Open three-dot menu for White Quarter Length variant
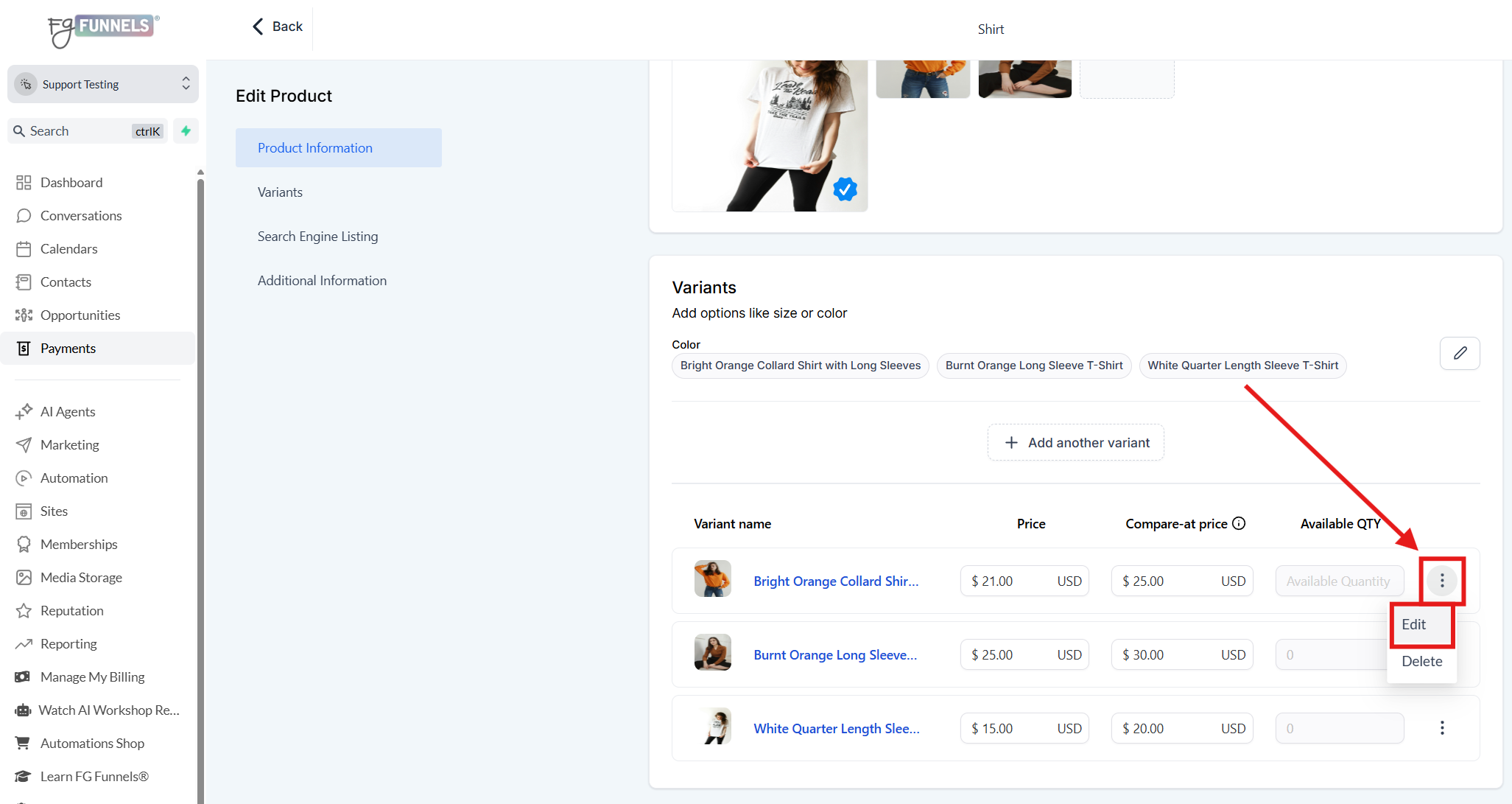The image size is (1512, 804). pyautogui.click(x=1441, y=728)
